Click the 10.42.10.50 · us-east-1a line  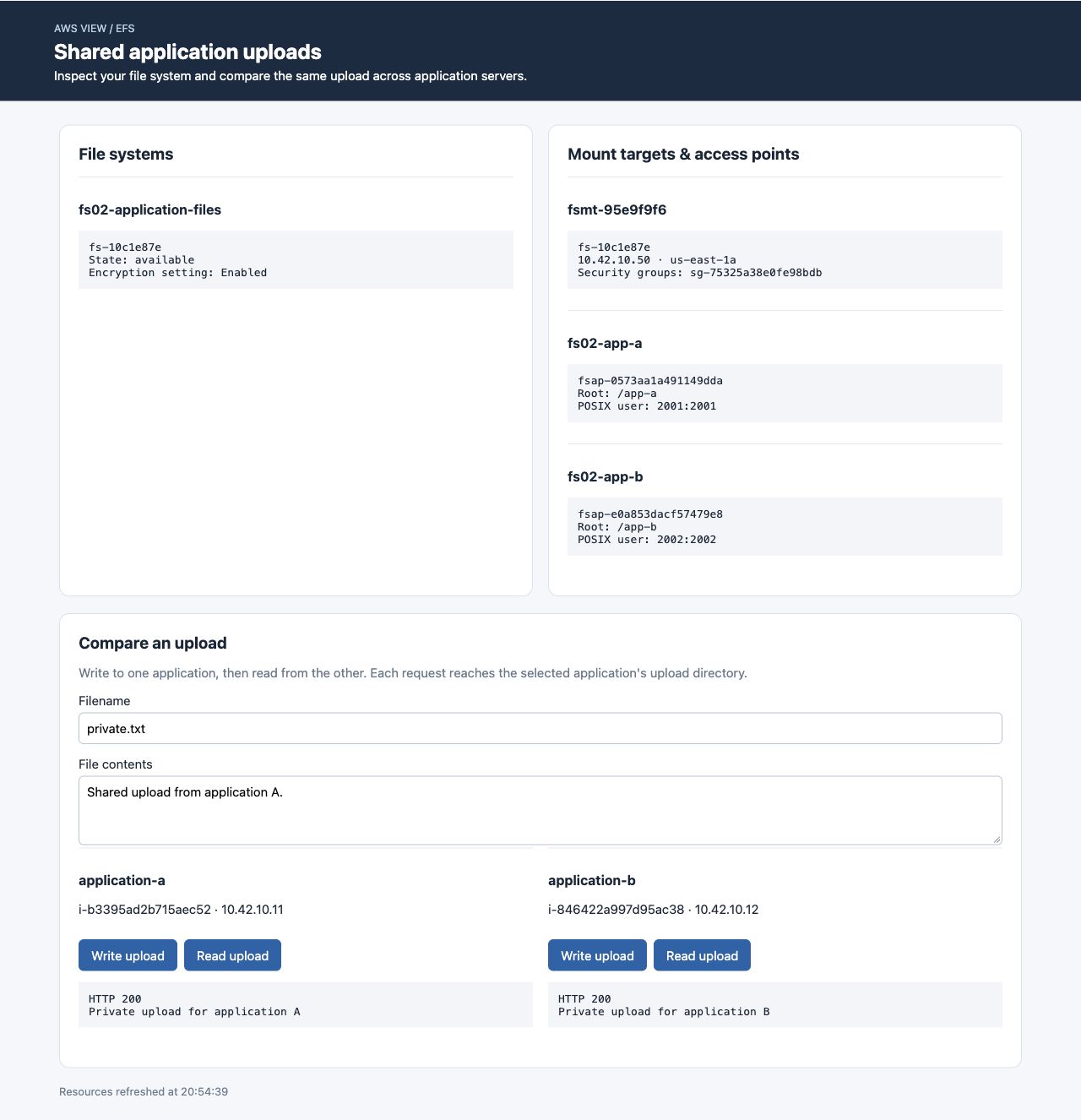click(657, 260)
